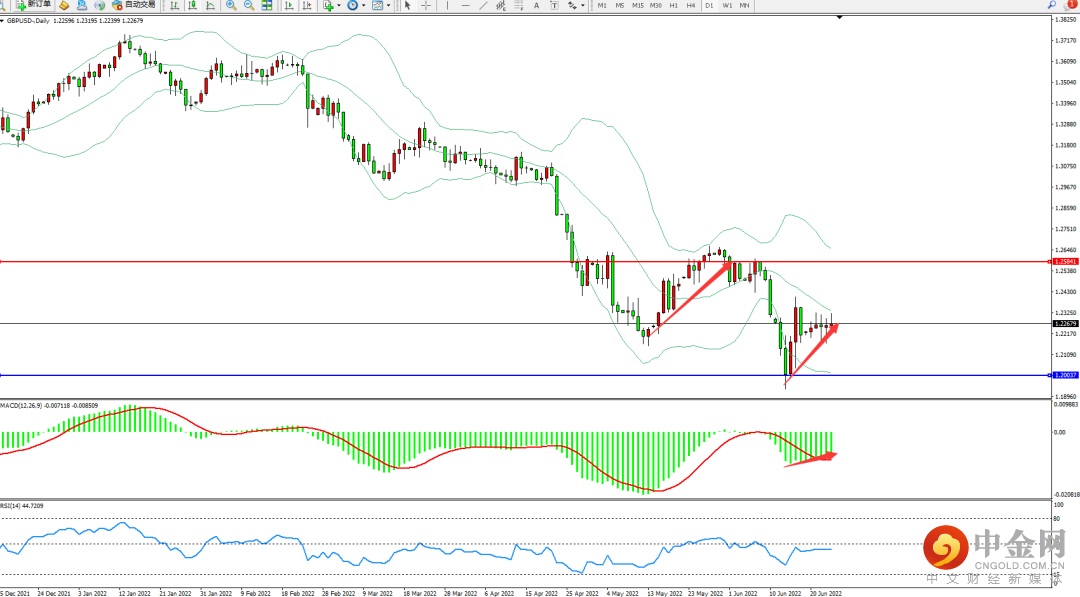The width and height of the screenshot is (1080, 597).
Task: Click current price label 1.22679
Action: click(x=1066, y=324)
